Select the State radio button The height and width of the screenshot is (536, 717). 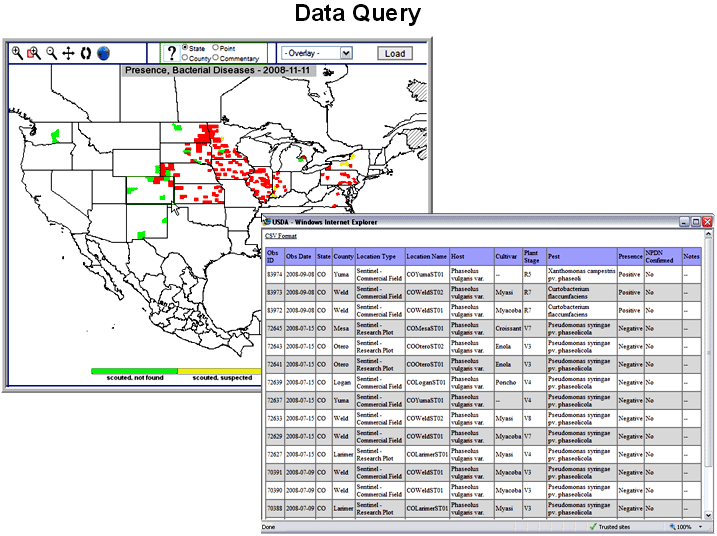[x=187, y=47]
